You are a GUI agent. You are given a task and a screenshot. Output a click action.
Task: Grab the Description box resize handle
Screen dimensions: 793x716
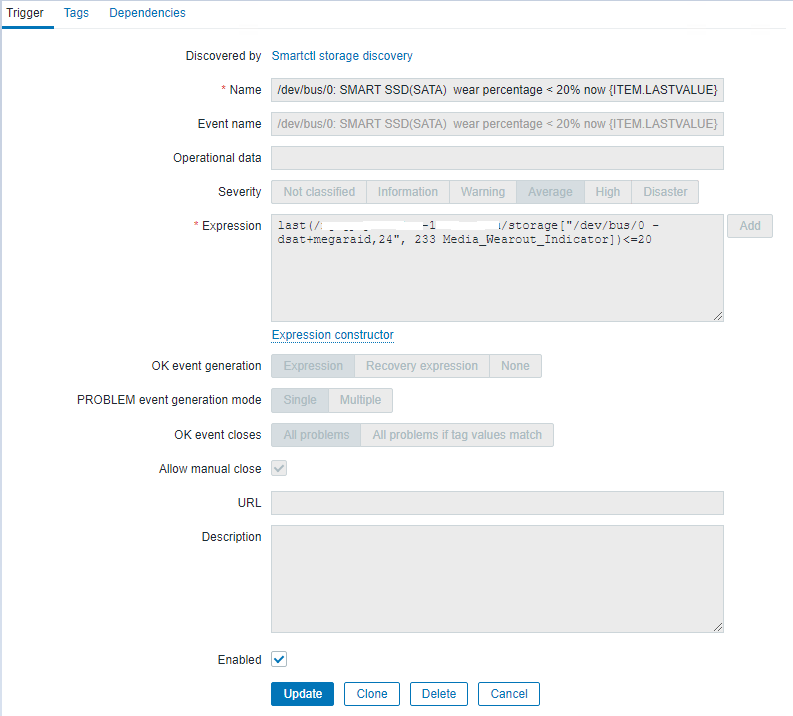click(718, 627)
